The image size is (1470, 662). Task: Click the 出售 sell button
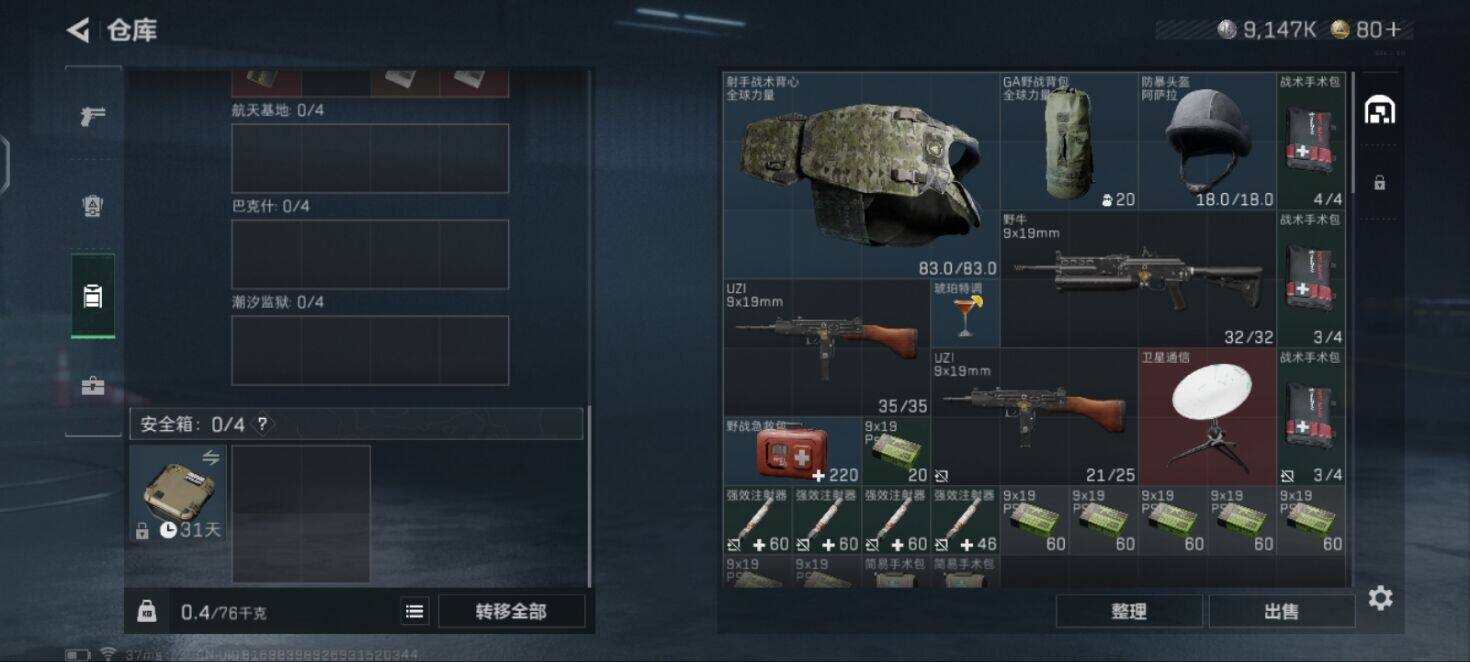[1281, 611]
